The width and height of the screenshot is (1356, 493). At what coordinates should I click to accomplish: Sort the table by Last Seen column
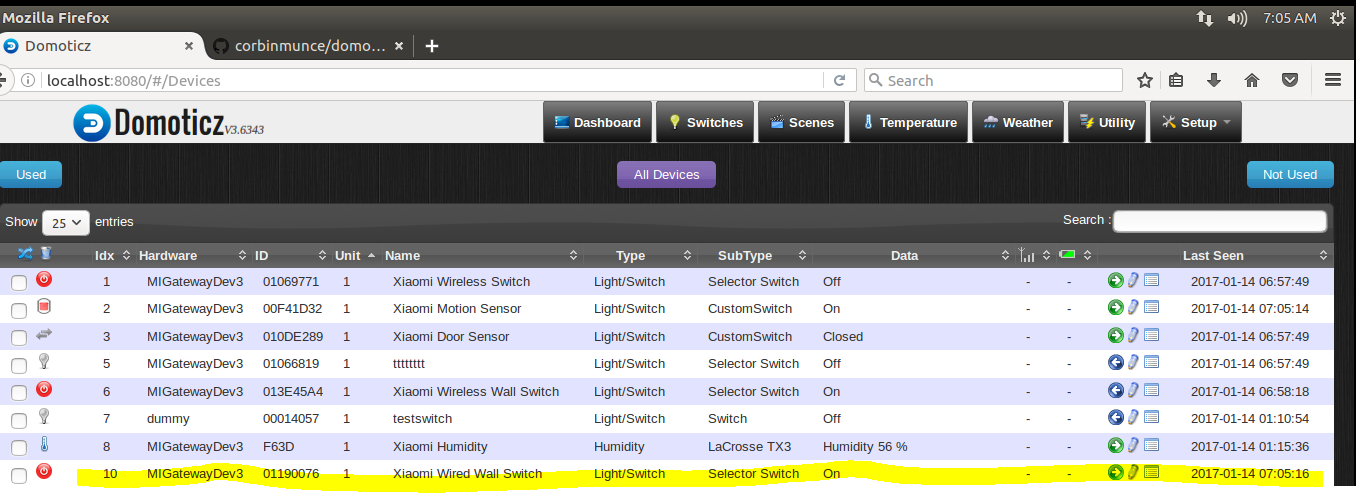1213,255
